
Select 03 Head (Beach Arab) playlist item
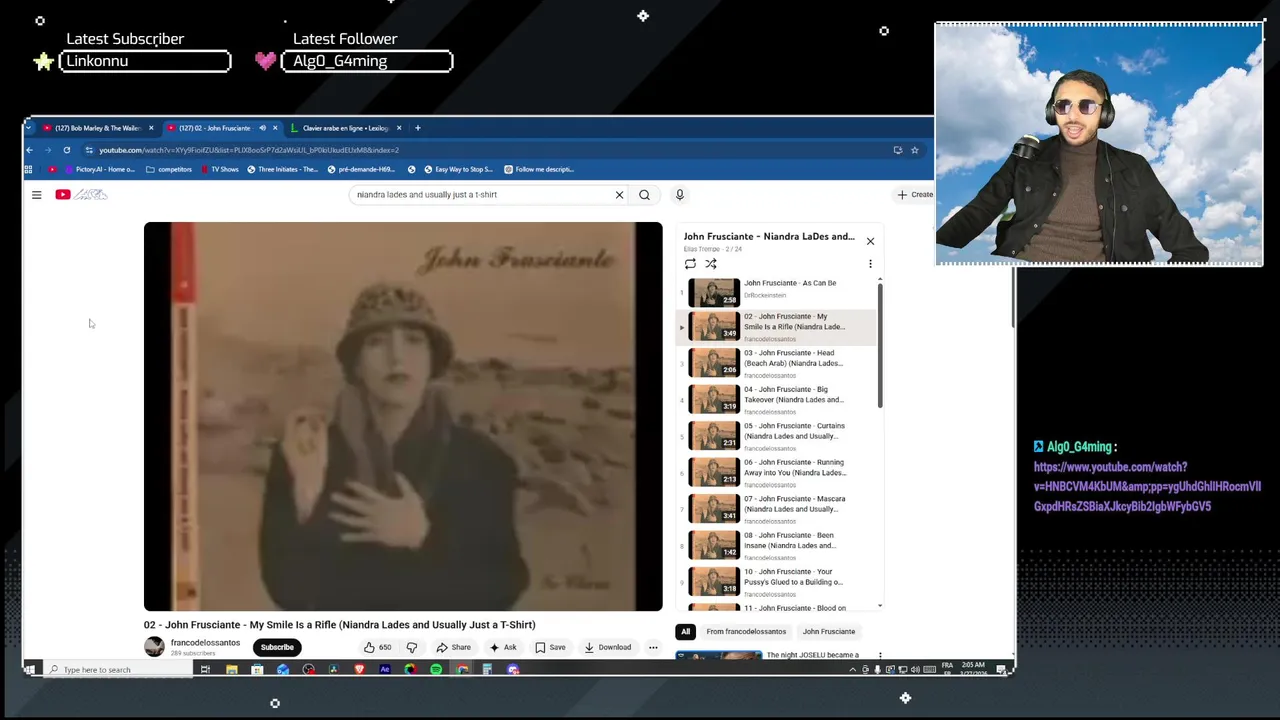[x=778, y=363]
